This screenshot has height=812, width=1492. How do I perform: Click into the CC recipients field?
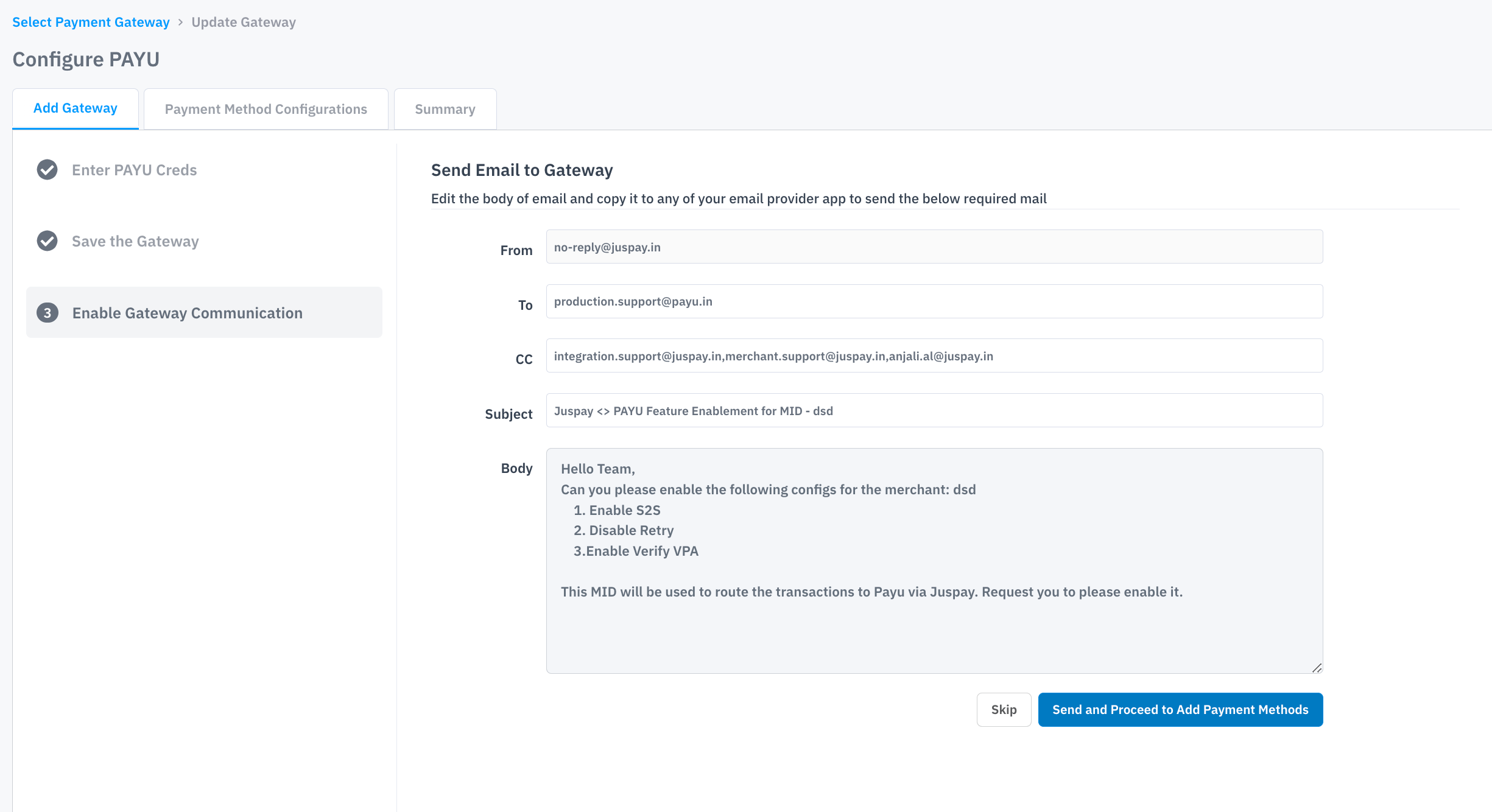pyautogui.click(x=934, y=356)
